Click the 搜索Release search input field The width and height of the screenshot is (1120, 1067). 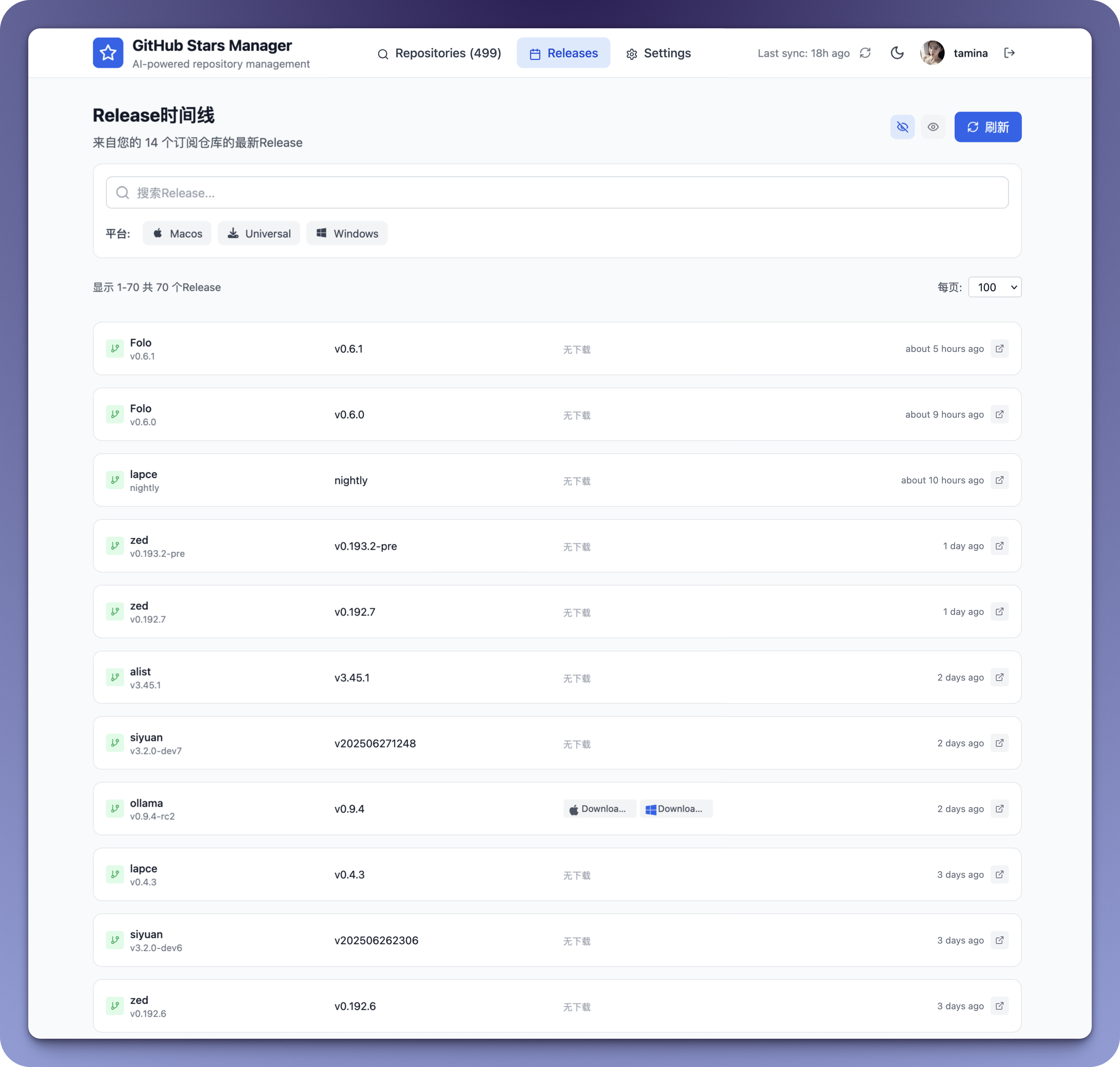tap(557, 193)
